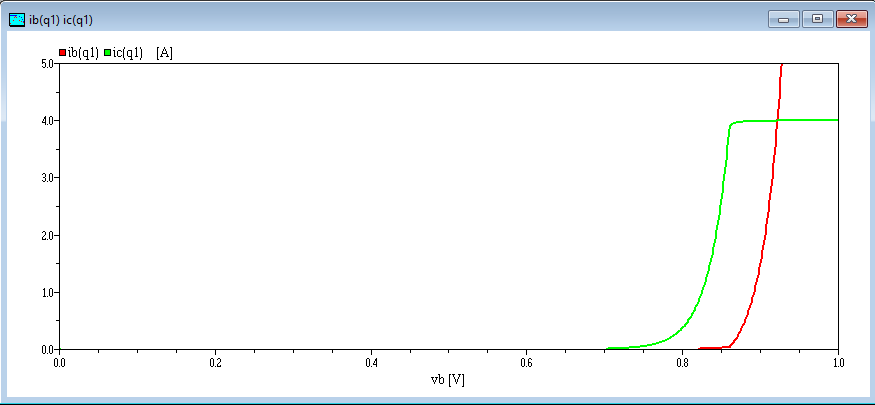
Task: Click the 4.0 y-axis tick label
Action: [45, 120]
